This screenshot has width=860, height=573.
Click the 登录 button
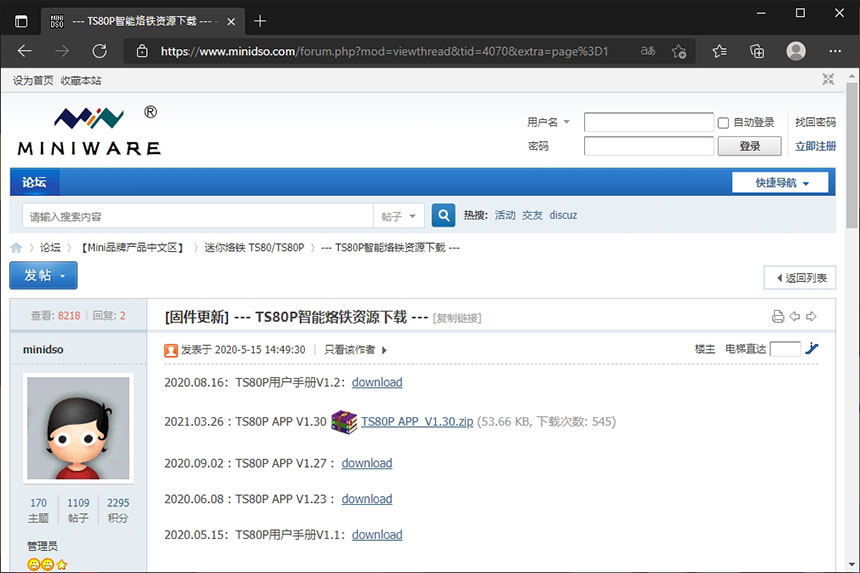749,146
